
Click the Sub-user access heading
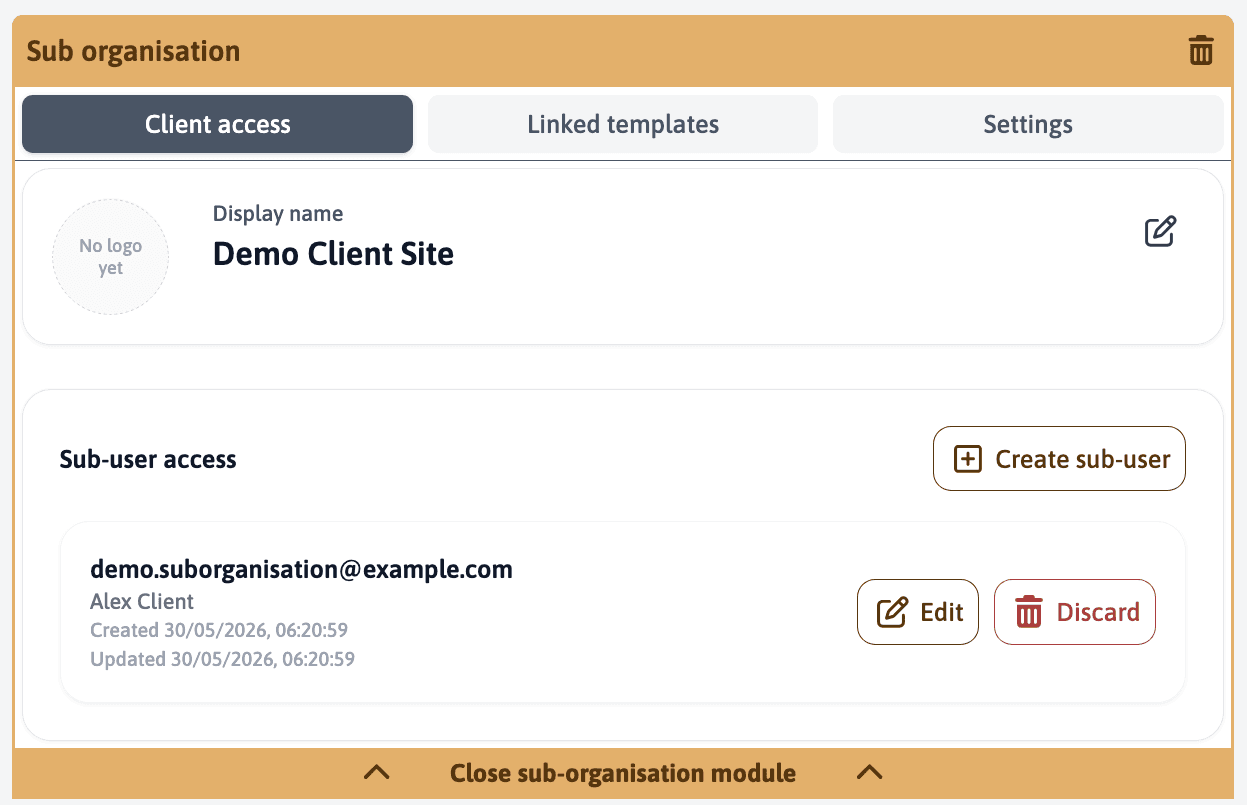148,459
